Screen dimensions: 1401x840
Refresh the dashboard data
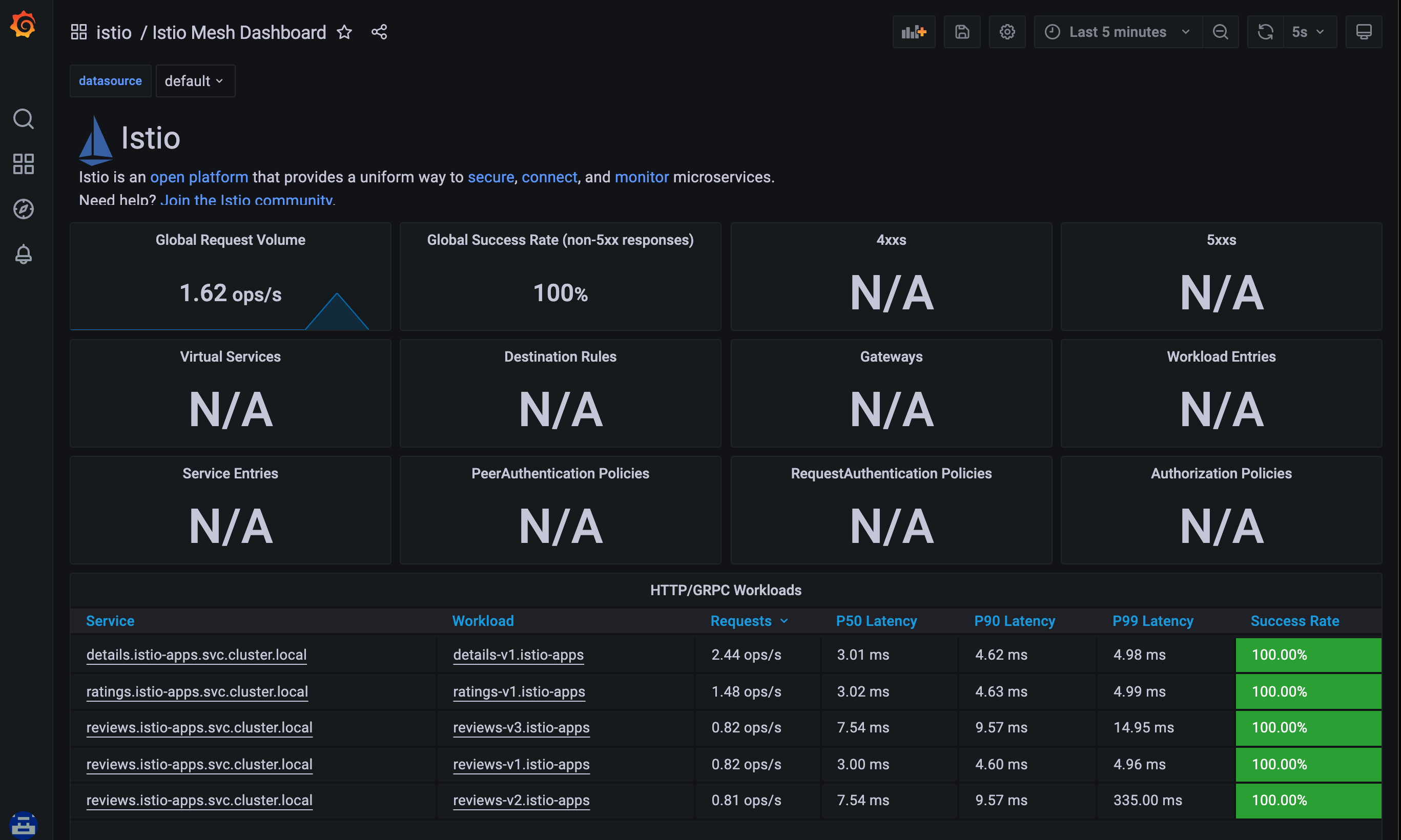pos(1266,32)
